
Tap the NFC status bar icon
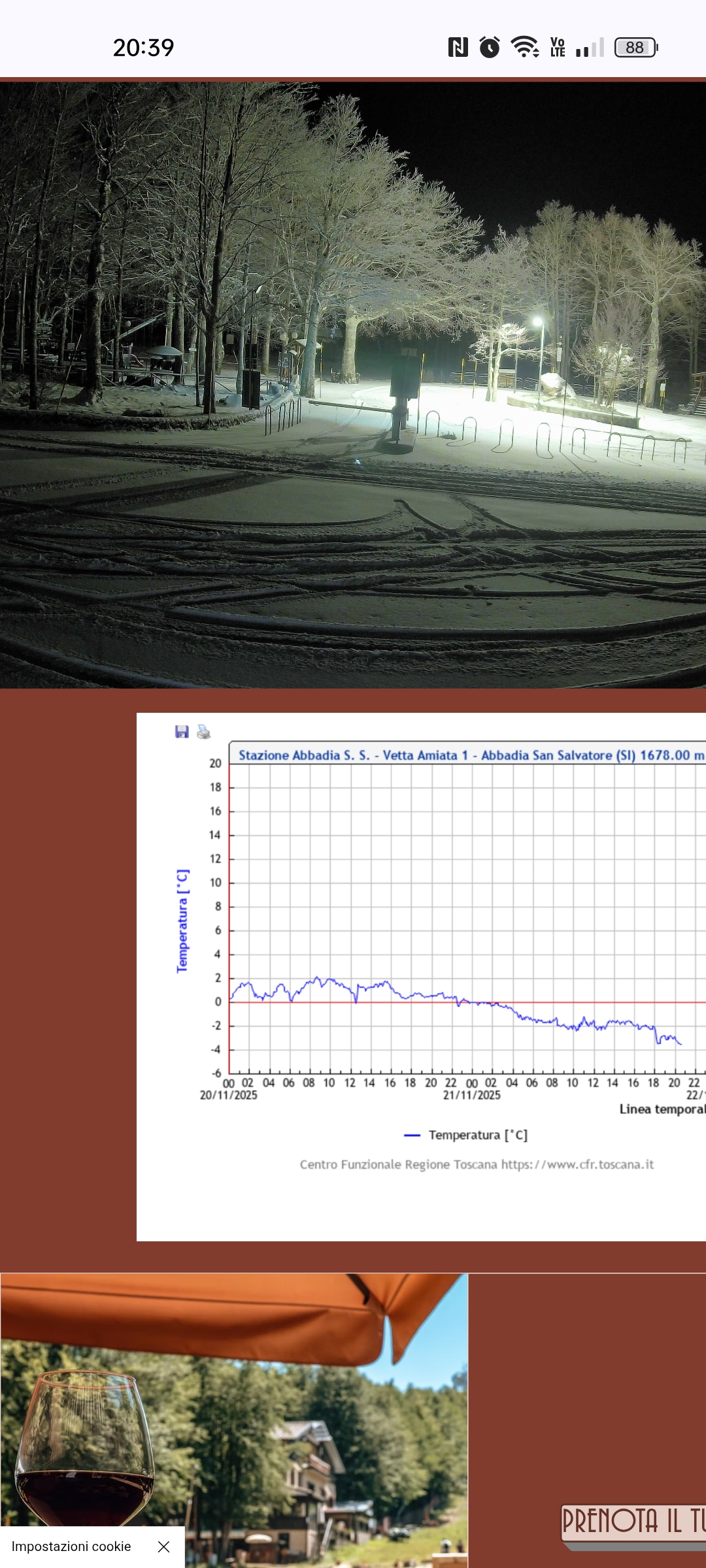pos(458,48)
